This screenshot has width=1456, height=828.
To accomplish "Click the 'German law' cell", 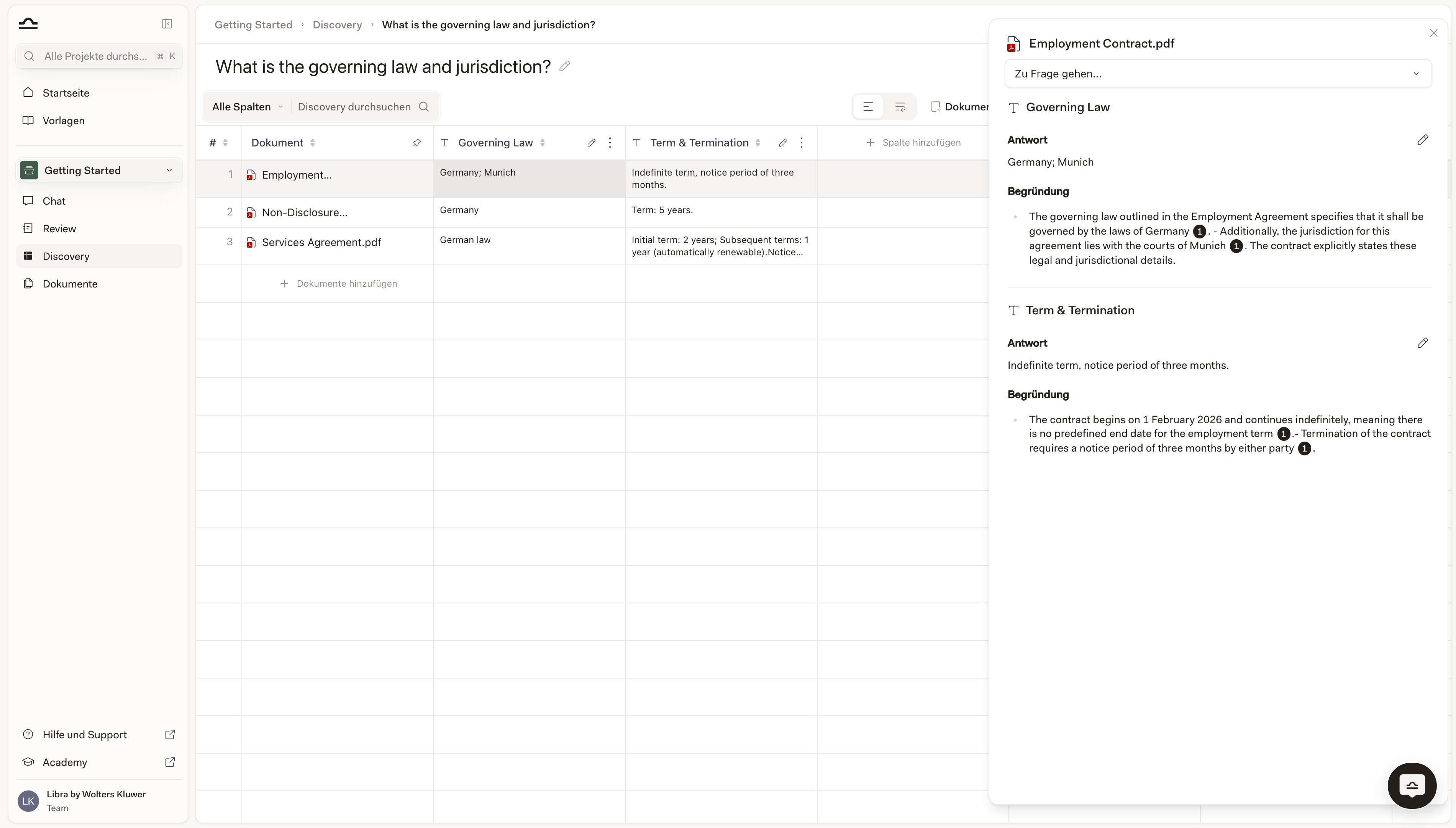I will (x=529, y=246).
